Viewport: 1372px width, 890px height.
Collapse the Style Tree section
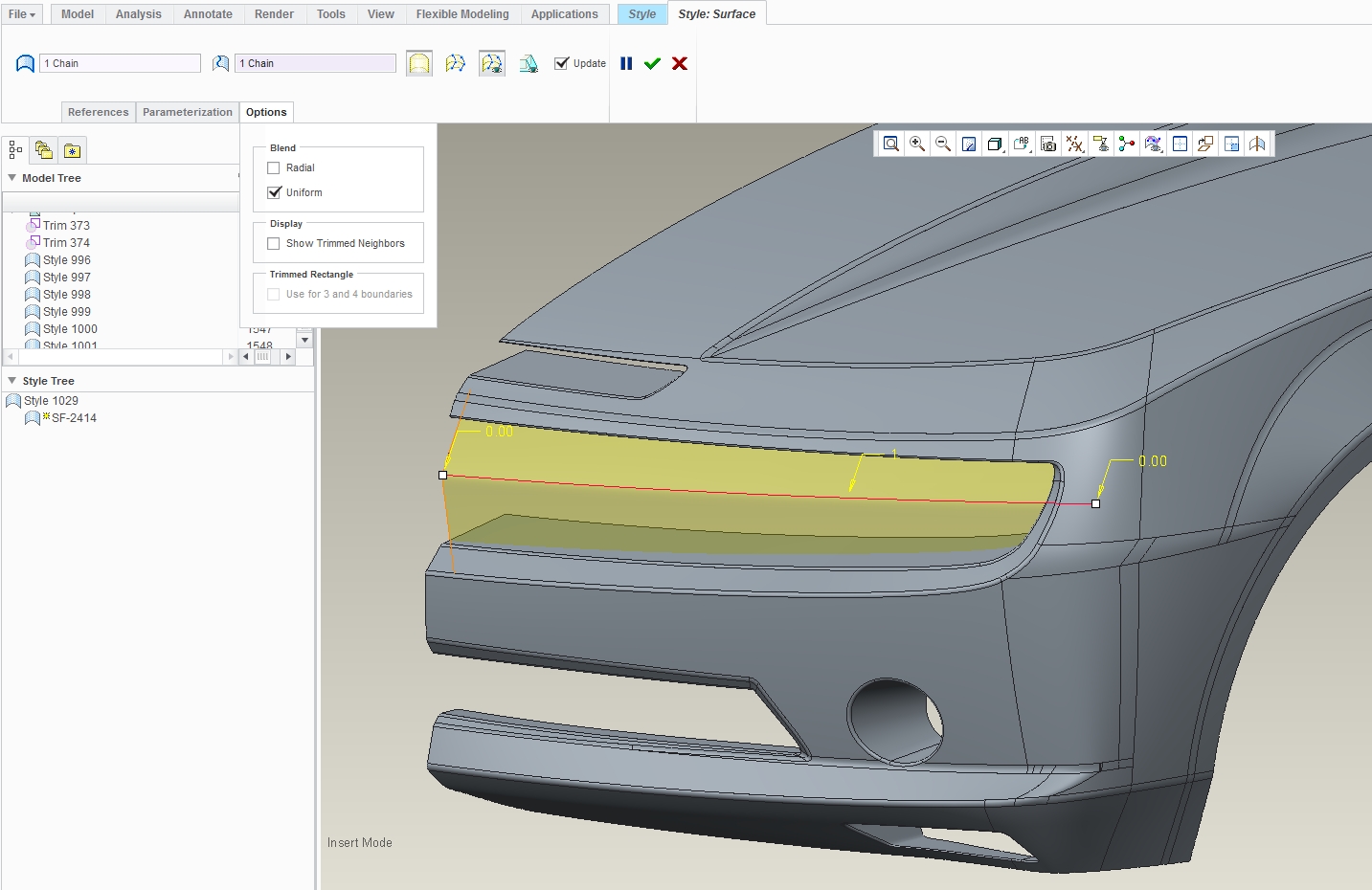click(12, 381)
